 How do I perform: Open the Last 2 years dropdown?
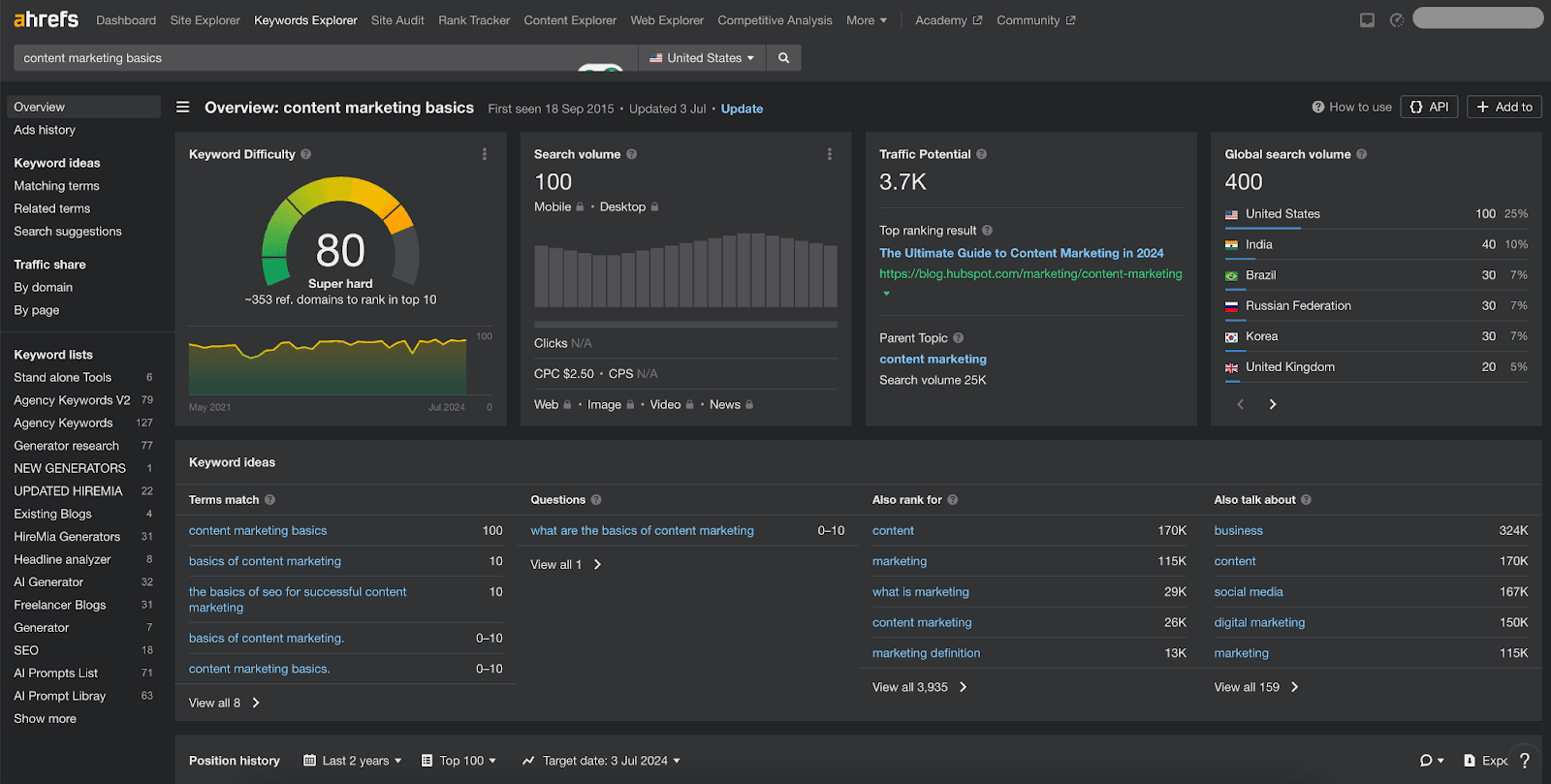tap(353, 761)
